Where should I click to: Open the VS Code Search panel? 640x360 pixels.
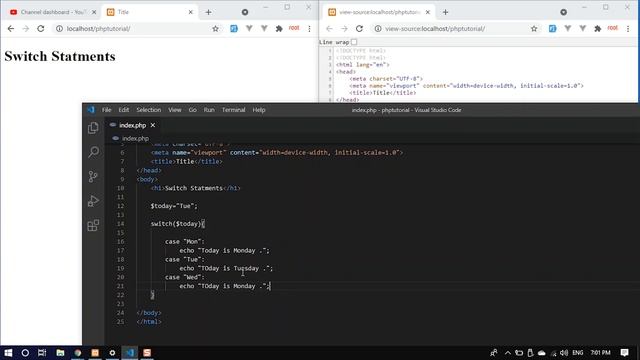coord(93,152)
